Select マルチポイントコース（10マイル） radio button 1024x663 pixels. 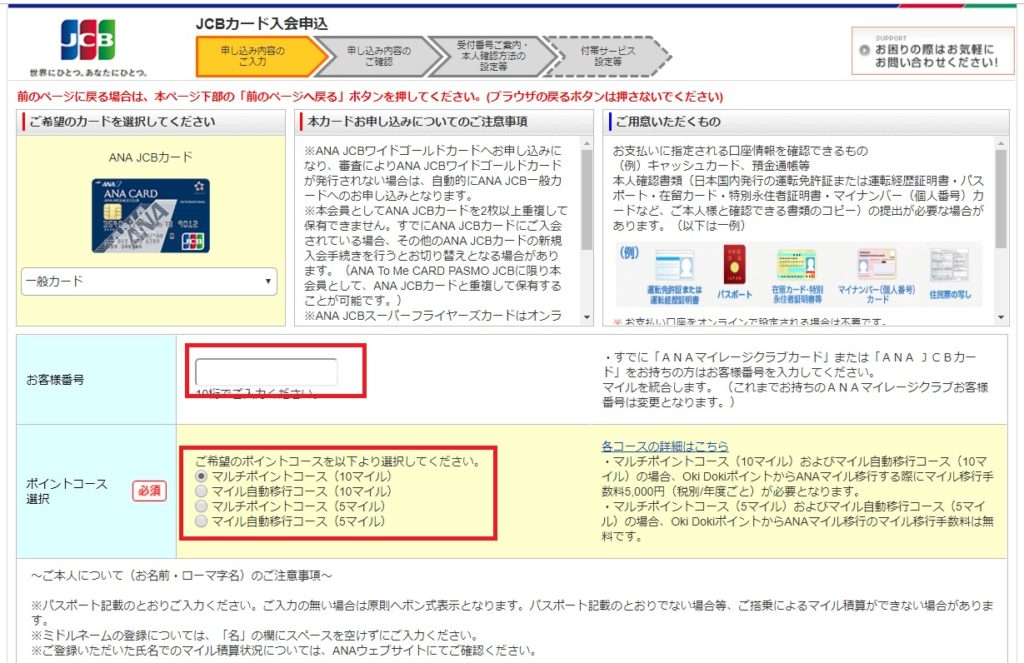(201, 477)
